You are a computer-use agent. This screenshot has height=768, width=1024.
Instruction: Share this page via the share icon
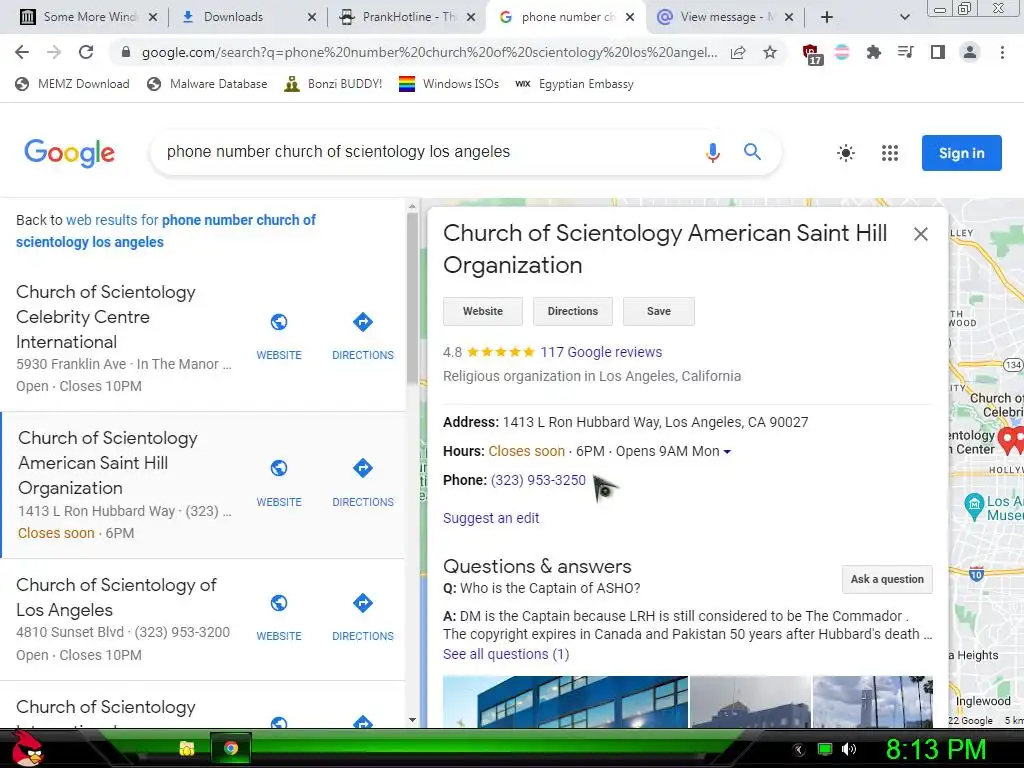point(738,52)
